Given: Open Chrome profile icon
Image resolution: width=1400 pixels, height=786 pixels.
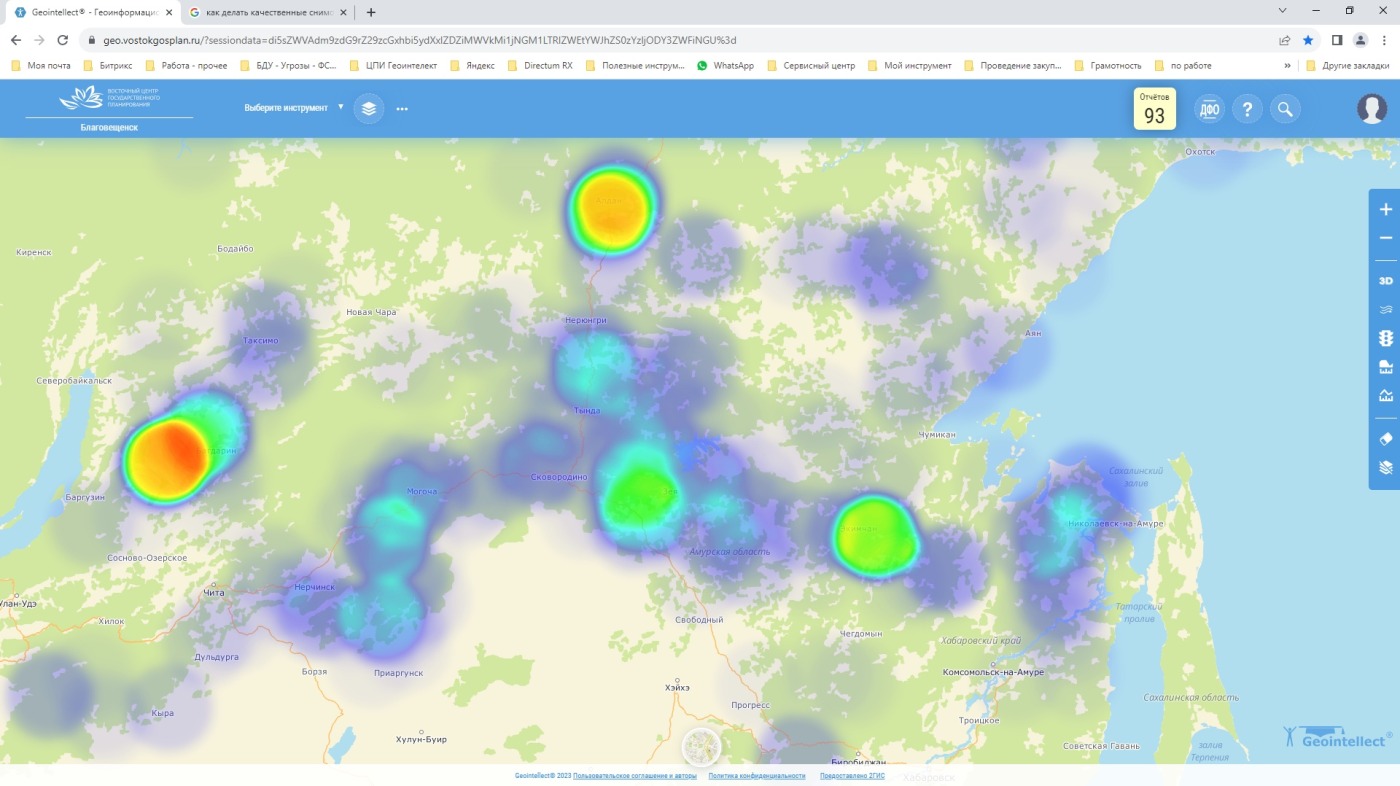Looking at the screenshot, I should pos(1361,40).
